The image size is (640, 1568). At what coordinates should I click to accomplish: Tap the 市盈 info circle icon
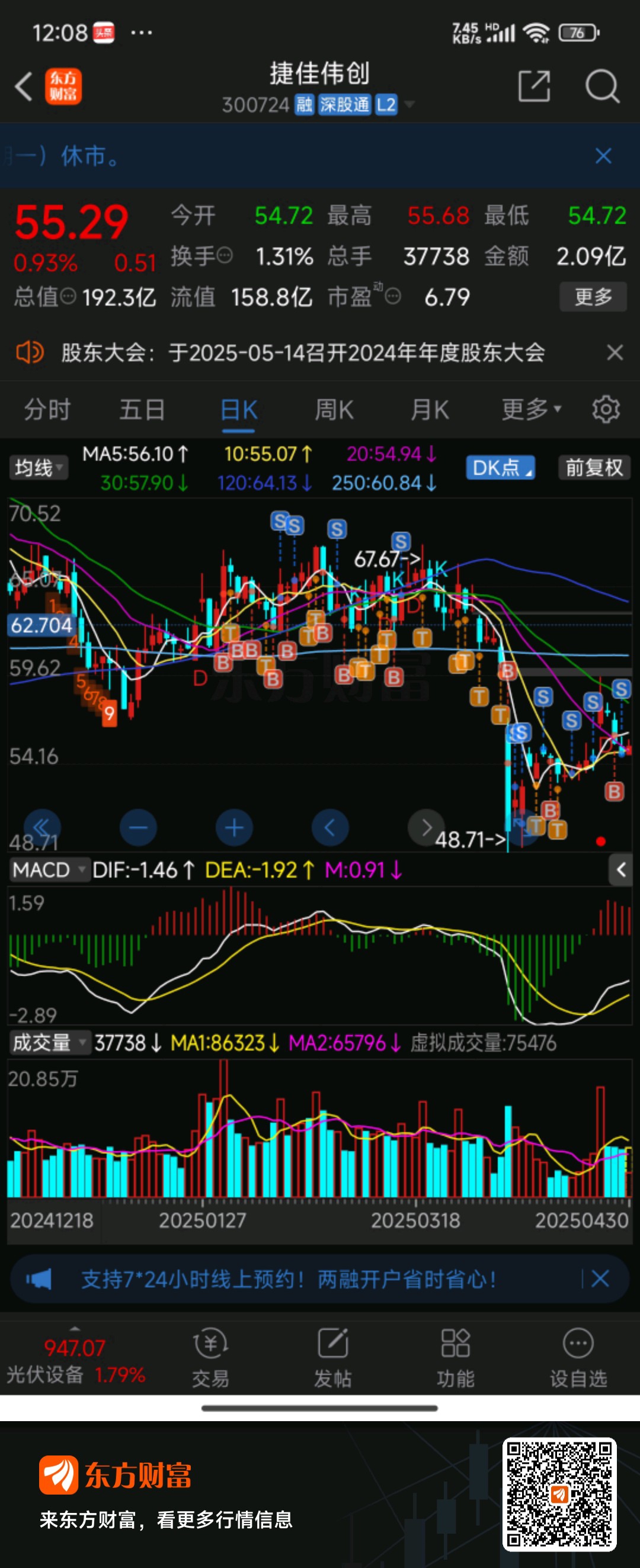pyautogui.click(x=393, y=297)
